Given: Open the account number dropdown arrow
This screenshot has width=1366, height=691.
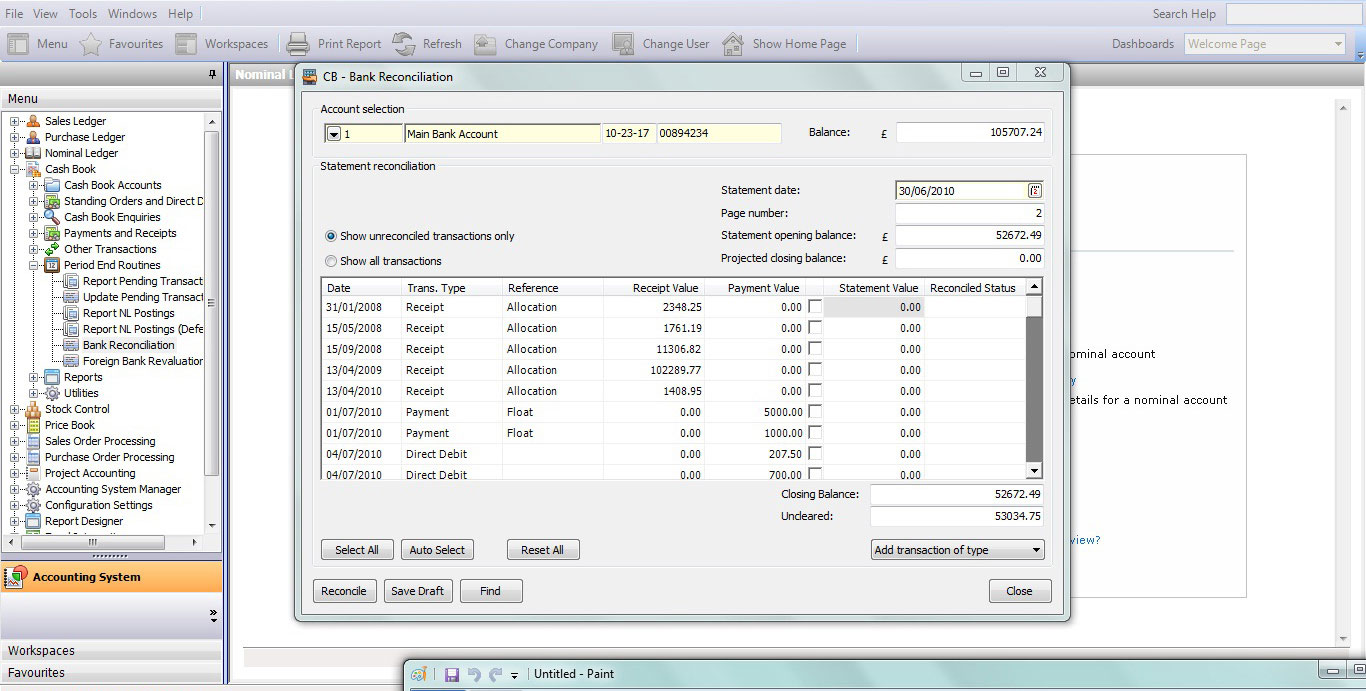Looking at the screenshot, I should 333,134.
